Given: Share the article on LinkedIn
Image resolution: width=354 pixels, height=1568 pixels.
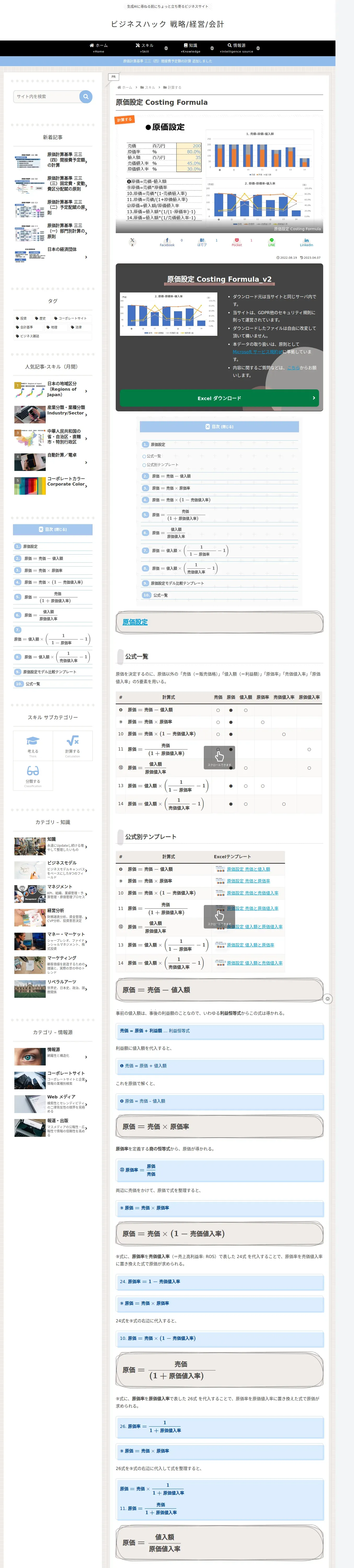Looking at the screenshot, I should click(x=306, y=242).
